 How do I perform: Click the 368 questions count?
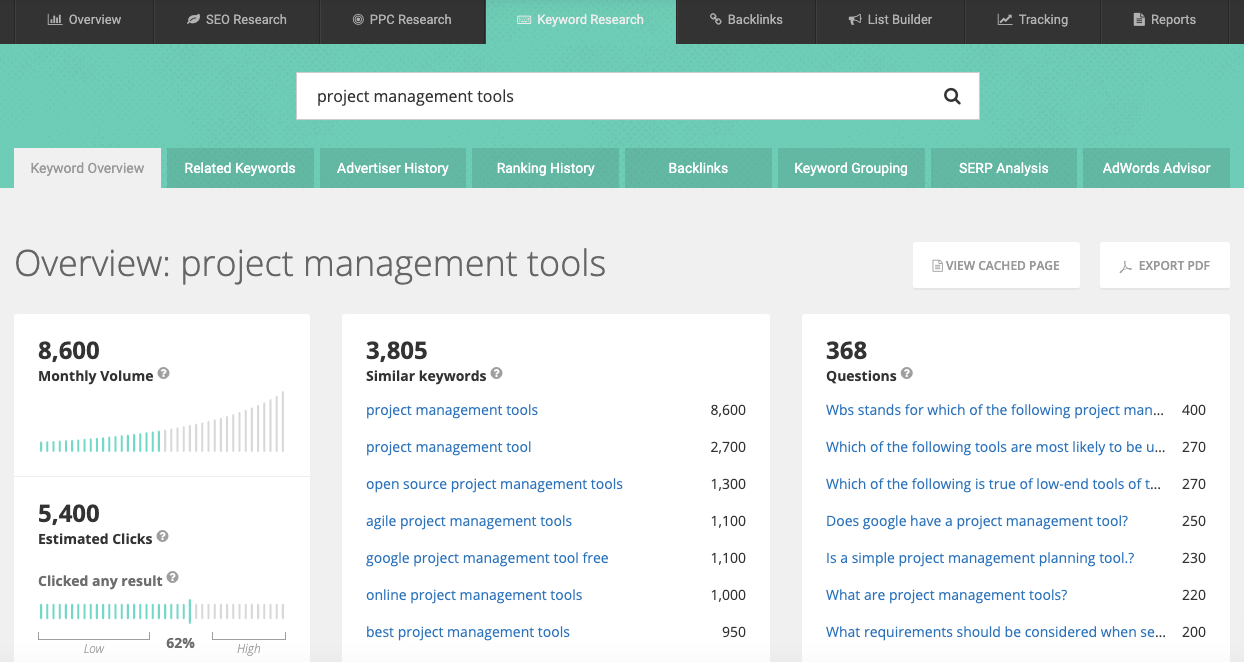pos(847,351)
